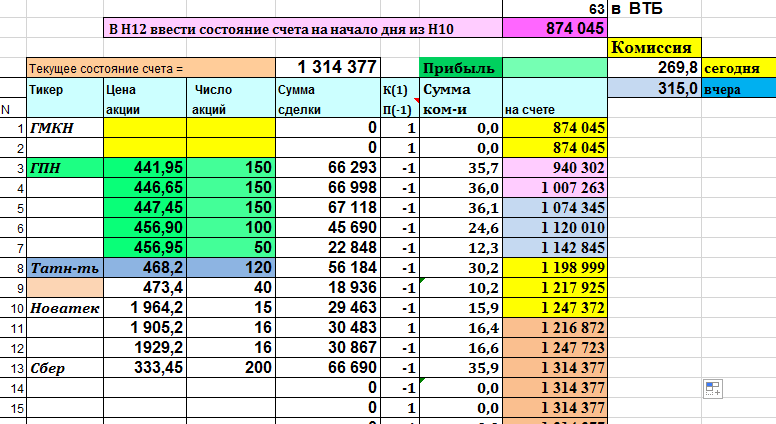Click the 'Число акций' column header
The width and height of the screenshot is (776, 424).
[x=231, y=98]
